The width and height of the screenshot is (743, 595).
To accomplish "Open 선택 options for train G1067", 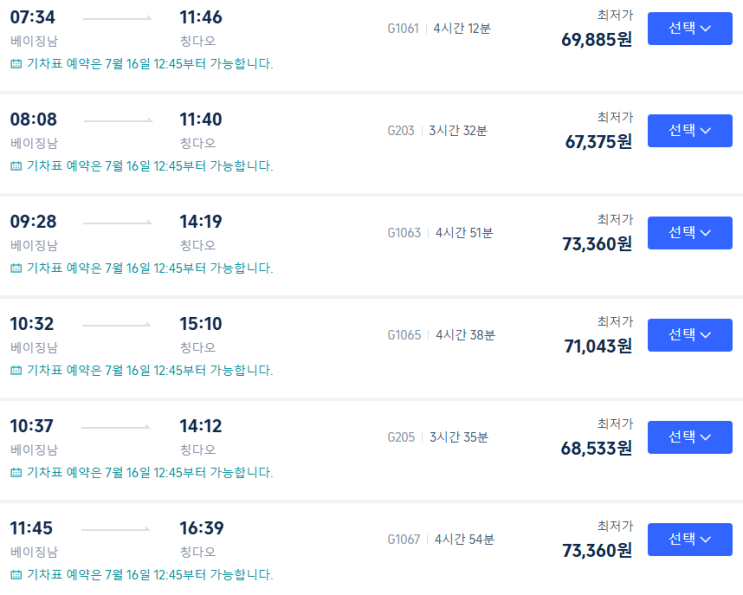I will [x=690, y=539].
